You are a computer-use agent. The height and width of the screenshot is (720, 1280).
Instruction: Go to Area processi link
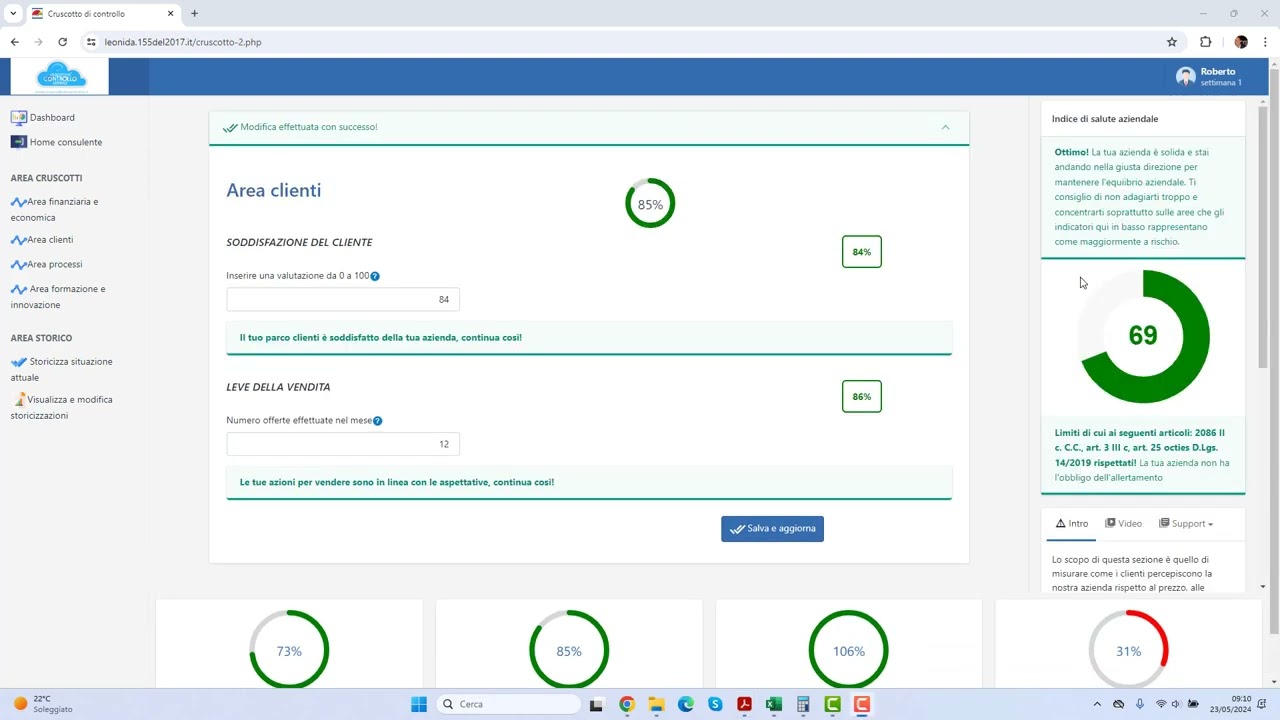54,264
